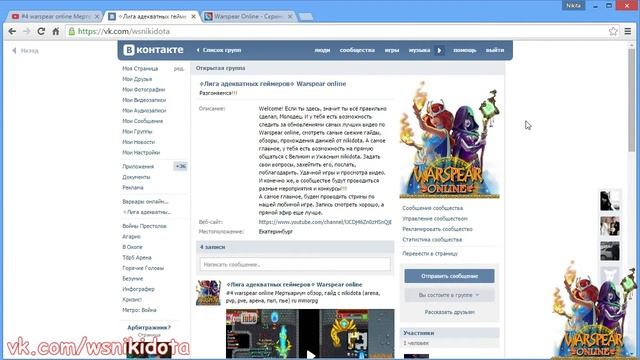Bookmark page with the star icon
This screenshot has width=640, height=360.
click(x=613, y=31)
